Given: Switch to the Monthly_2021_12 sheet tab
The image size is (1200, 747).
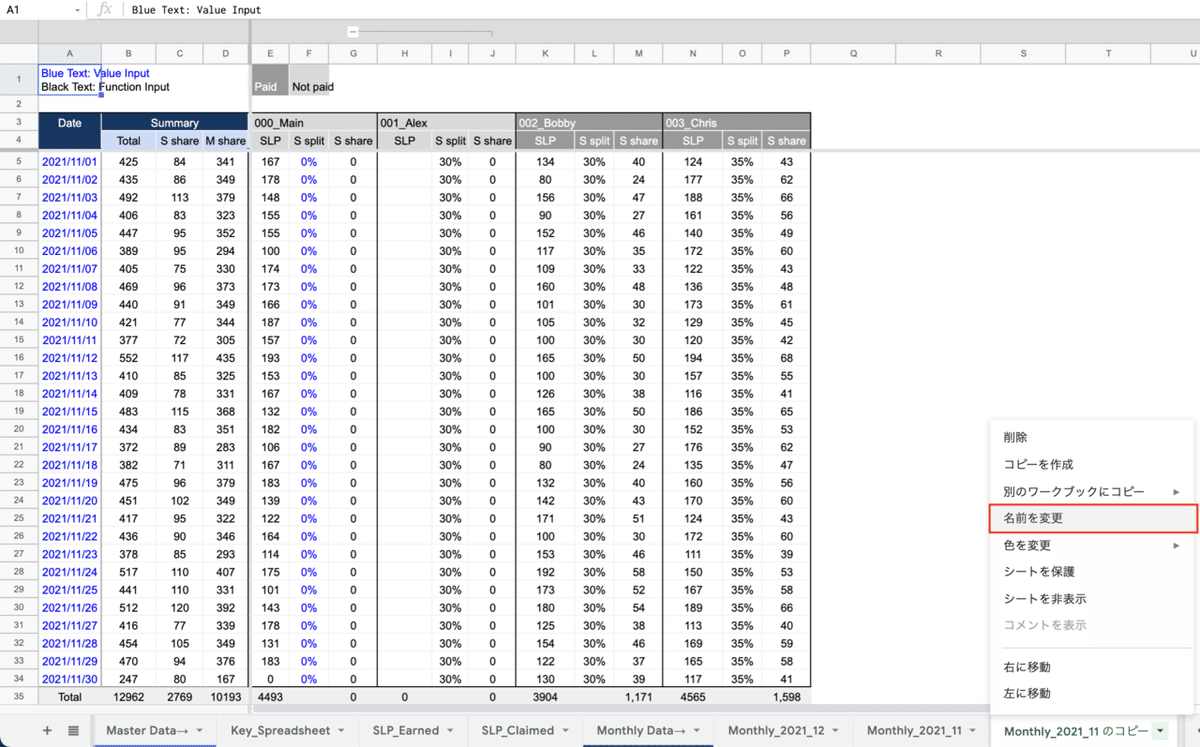Looking at the screenshot, I should [776, 731].
